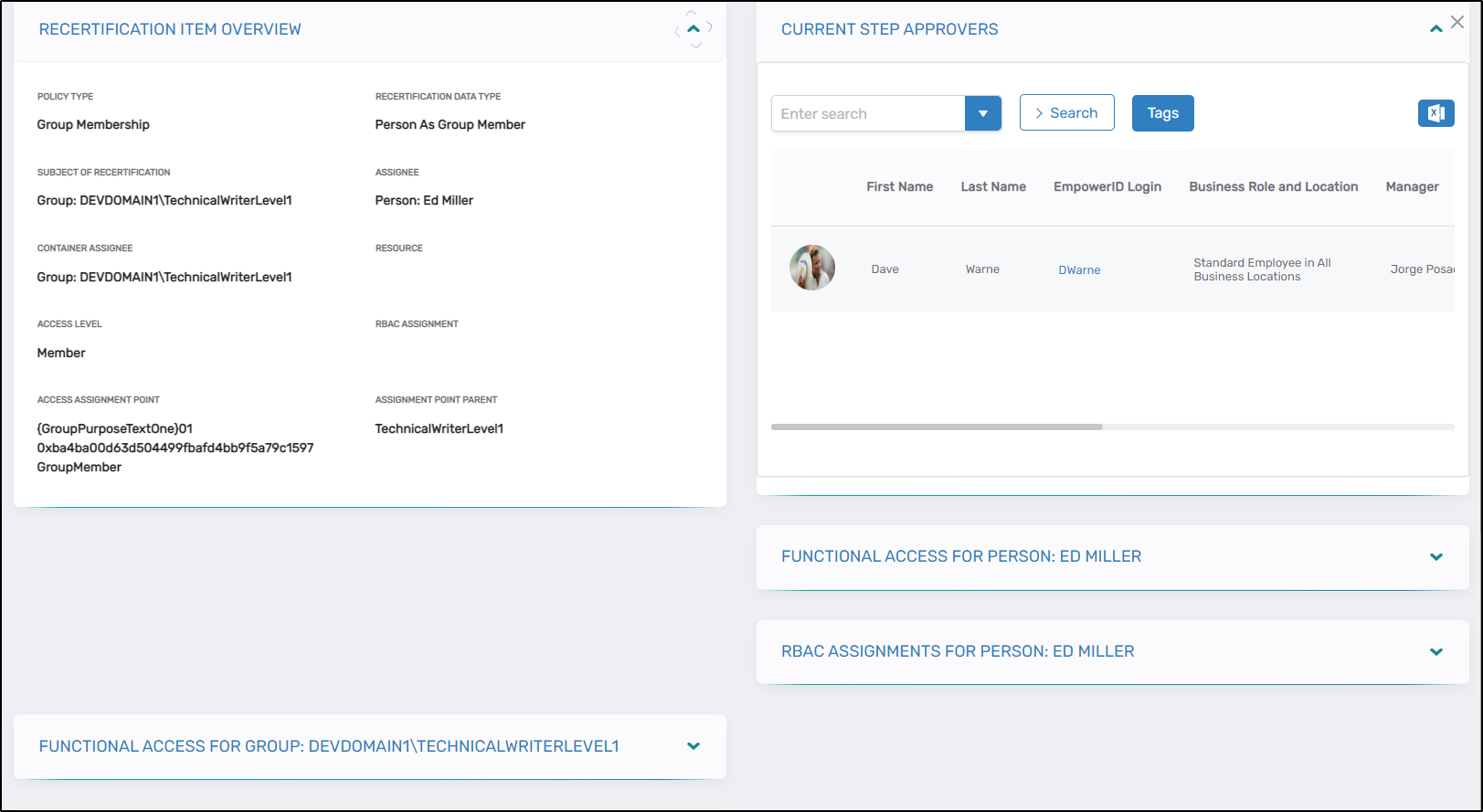Close the recertification details panel

[x=1457, y=22]
